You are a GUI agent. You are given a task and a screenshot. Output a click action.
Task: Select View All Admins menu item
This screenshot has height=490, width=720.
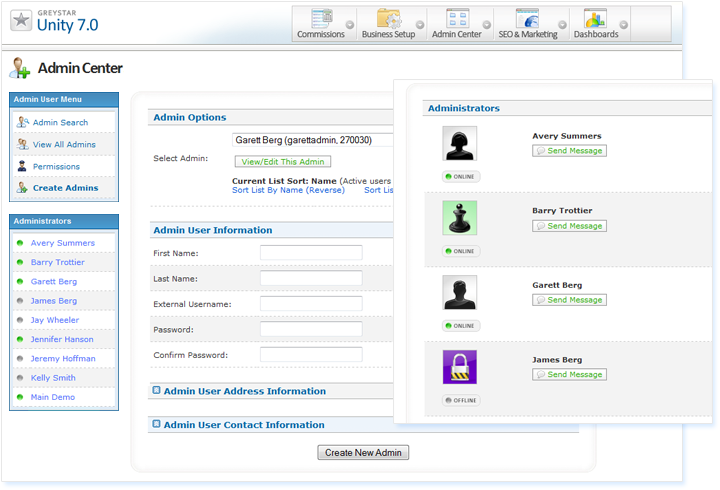[x=64, y=145]
